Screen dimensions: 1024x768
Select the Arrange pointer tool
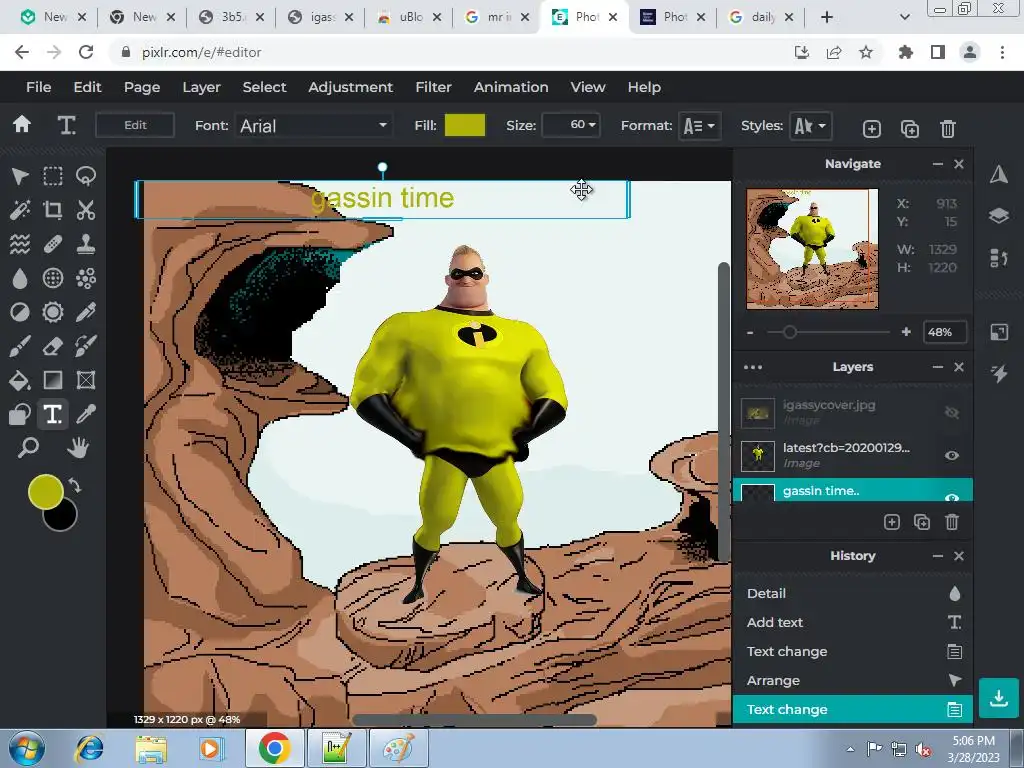[x=20, y=176]
